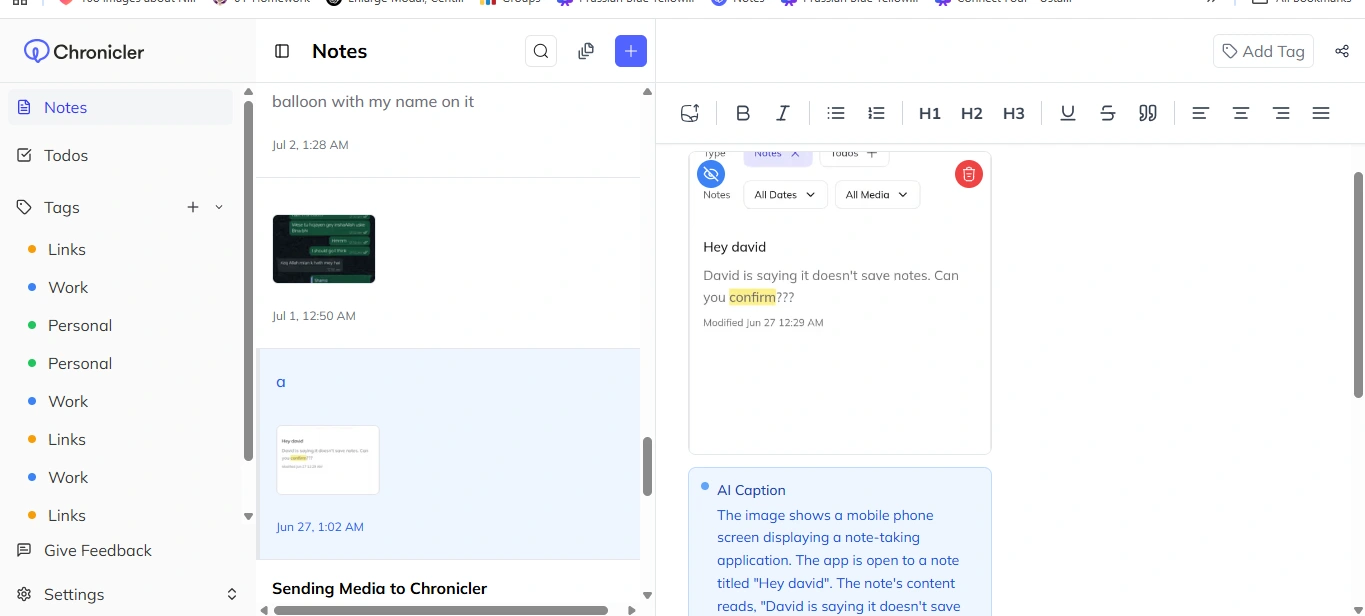Image resolution: width=1365 pixels, height=616 pixels.
Task: Expand the Settings up-down chevron
Action: 231,594
